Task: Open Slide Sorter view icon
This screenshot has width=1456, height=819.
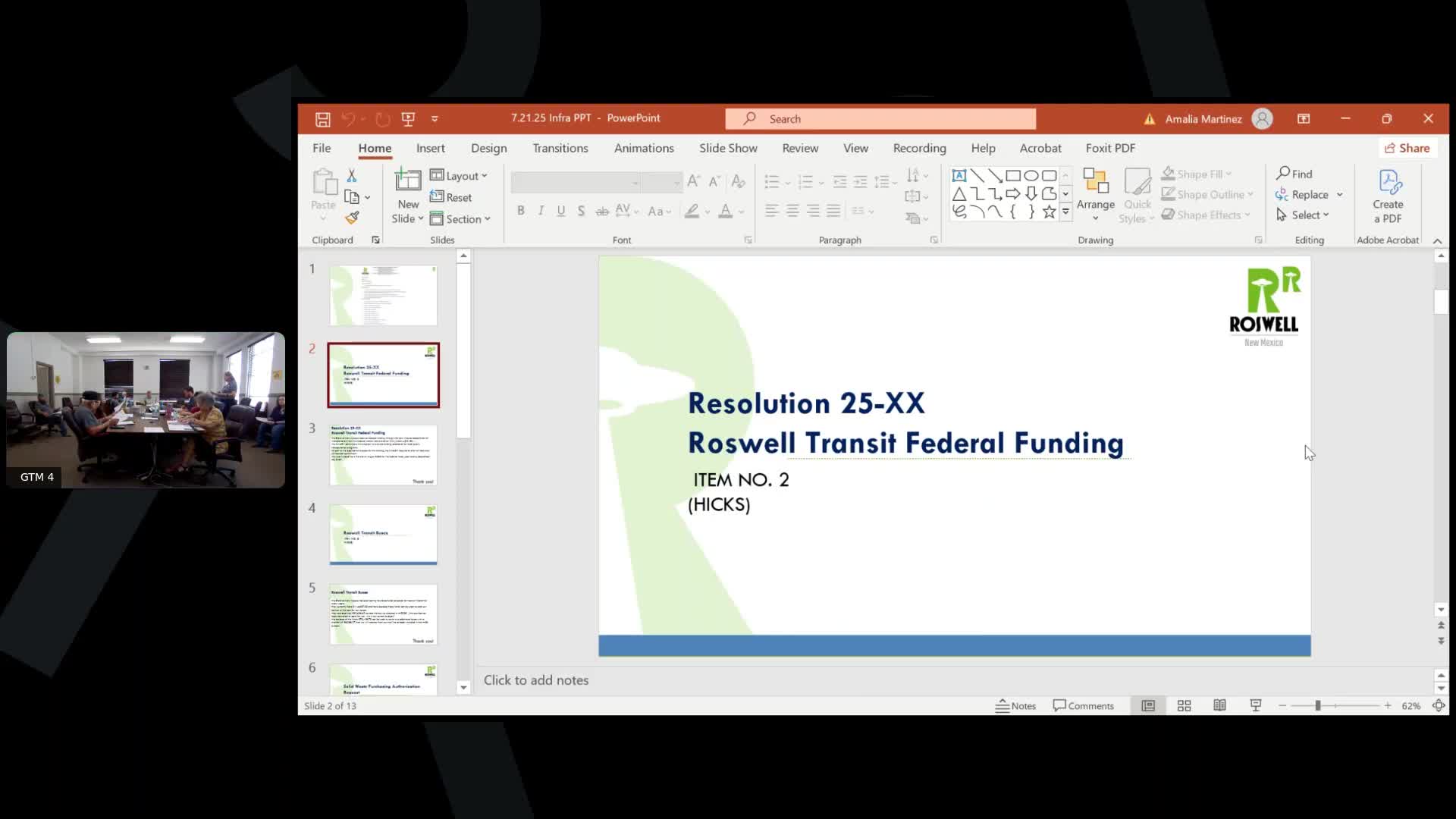Action: tap(1184, 706)
